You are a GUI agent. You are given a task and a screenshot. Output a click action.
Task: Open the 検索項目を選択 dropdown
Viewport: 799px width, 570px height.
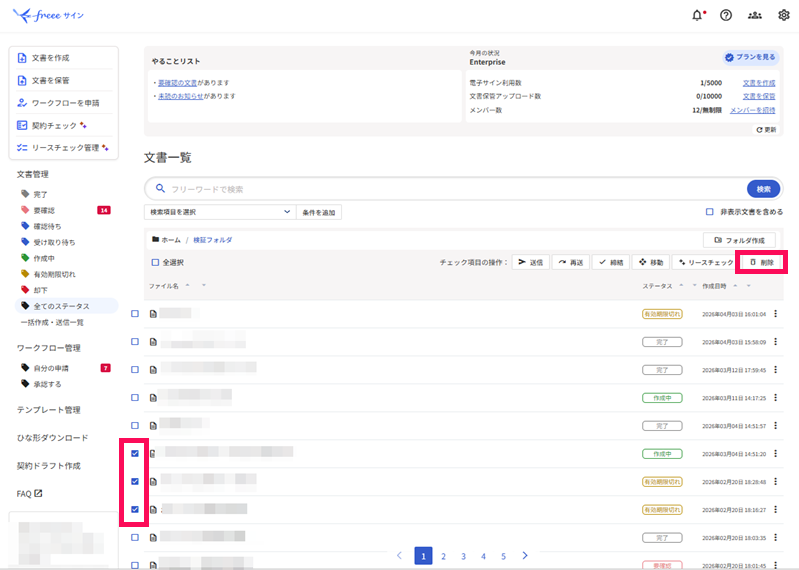coord(220,212)
